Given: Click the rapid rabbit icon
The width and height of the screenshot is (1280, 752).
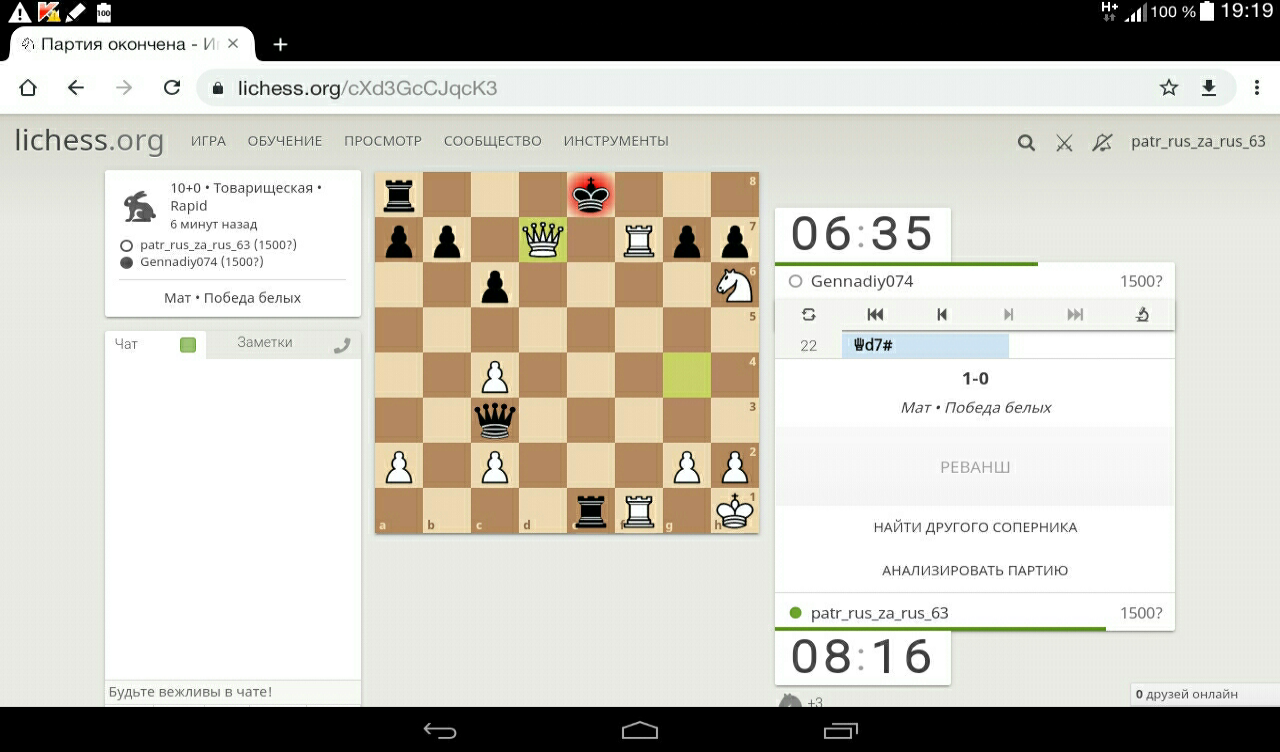Looking at the screenshot, I should click(140, 206).
